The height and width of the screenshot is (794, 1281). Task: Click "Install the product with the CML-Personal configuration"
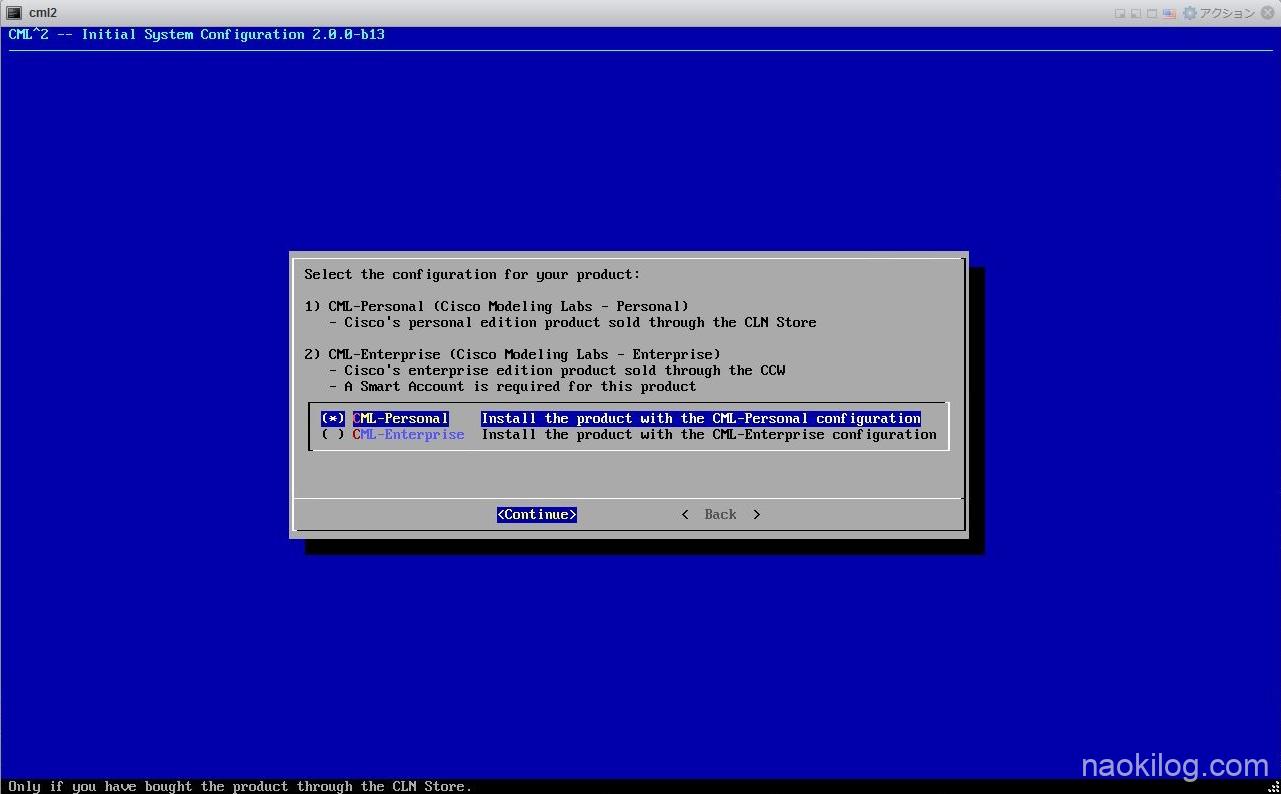tap(701, 418)
